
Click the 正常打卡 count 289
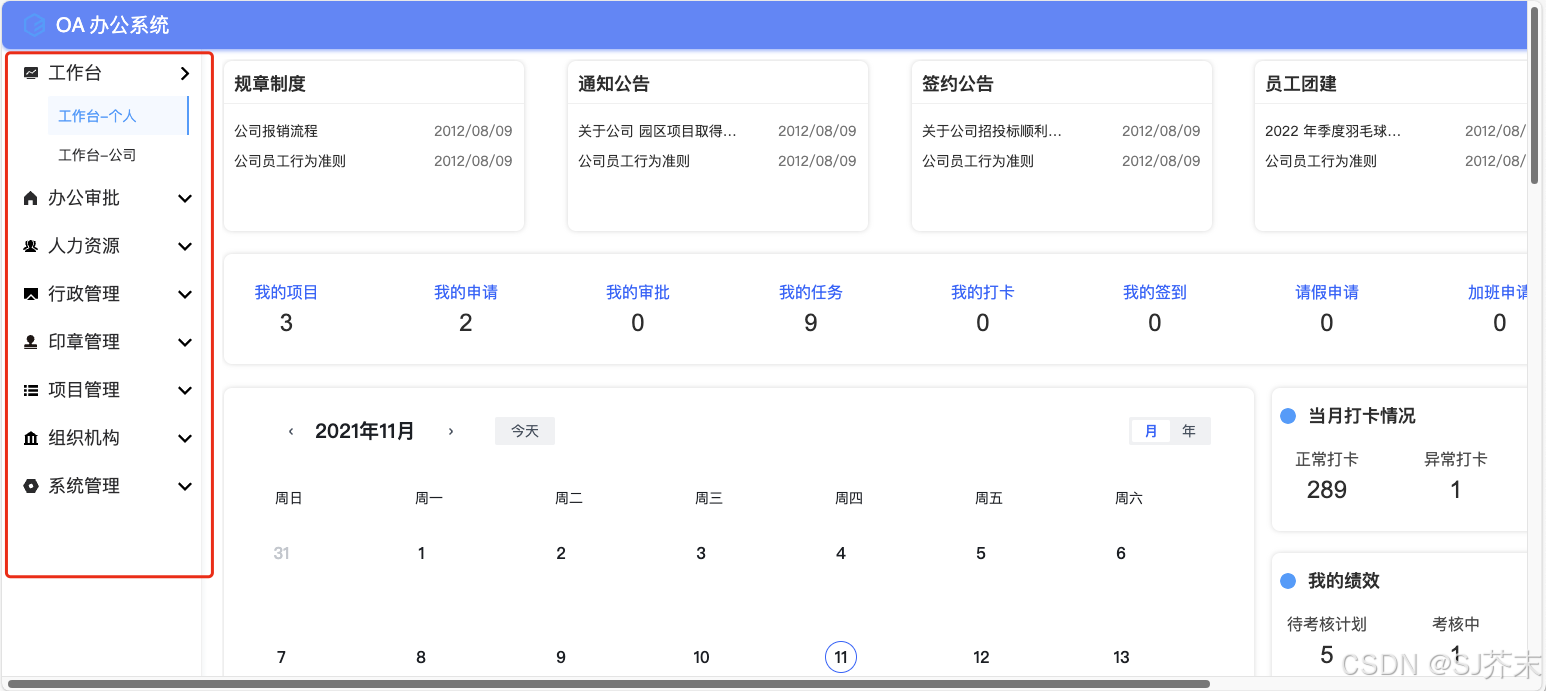1327,489
